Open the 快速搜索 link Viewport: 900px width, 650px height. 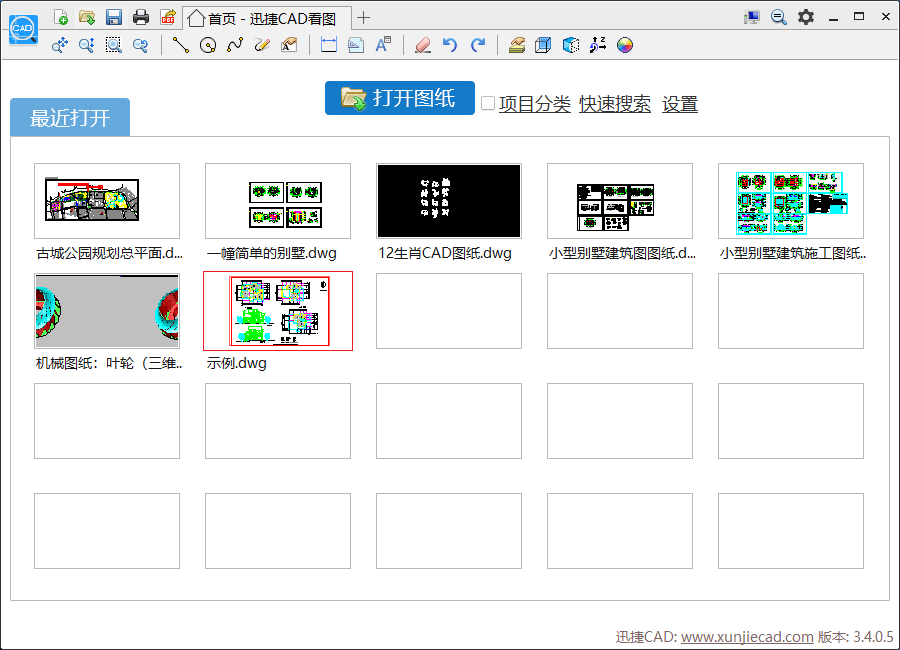615,104
